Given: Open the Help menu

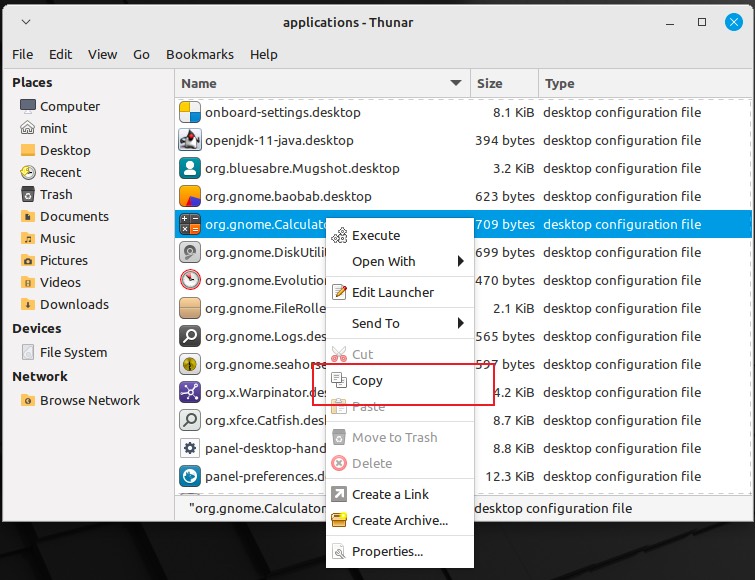Looking at the screenshot, I should tap(263, 54).
